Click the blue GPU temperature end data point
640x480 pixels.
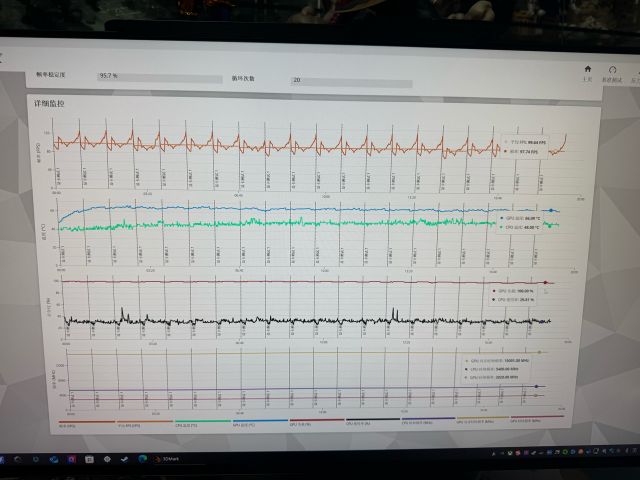coord(550,211)
